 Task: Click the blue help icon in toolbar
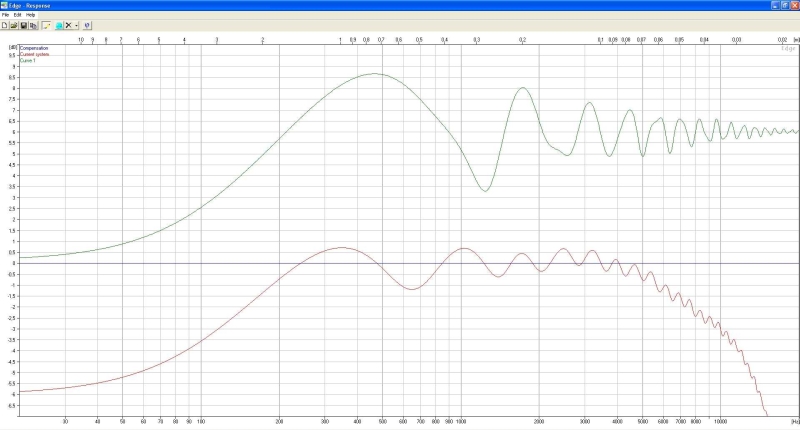[88, 25]
